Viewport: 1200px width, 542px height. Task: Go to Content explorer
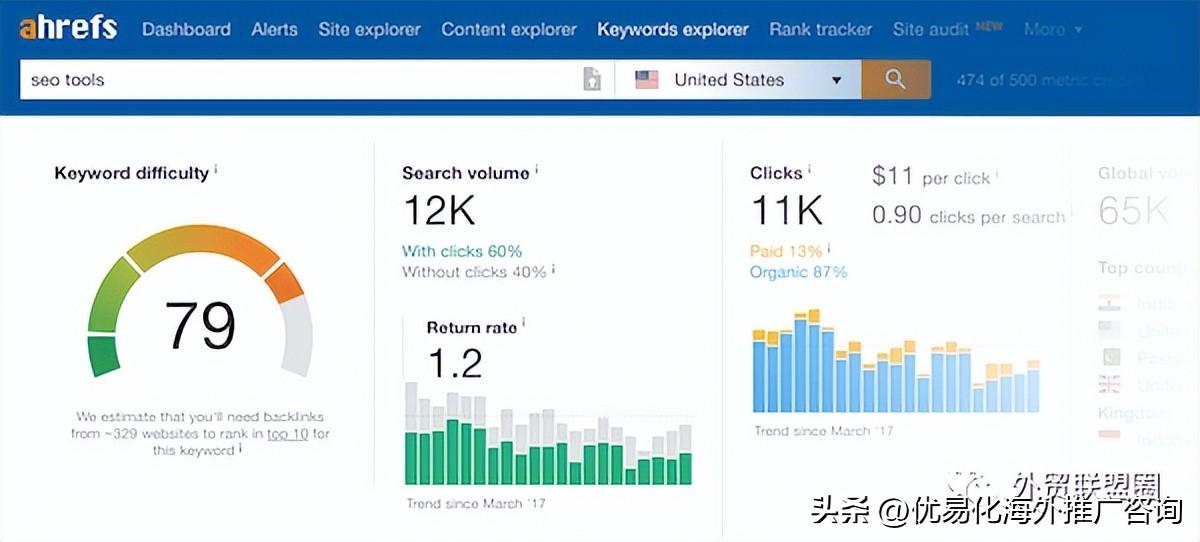click(x=509, y=29)
